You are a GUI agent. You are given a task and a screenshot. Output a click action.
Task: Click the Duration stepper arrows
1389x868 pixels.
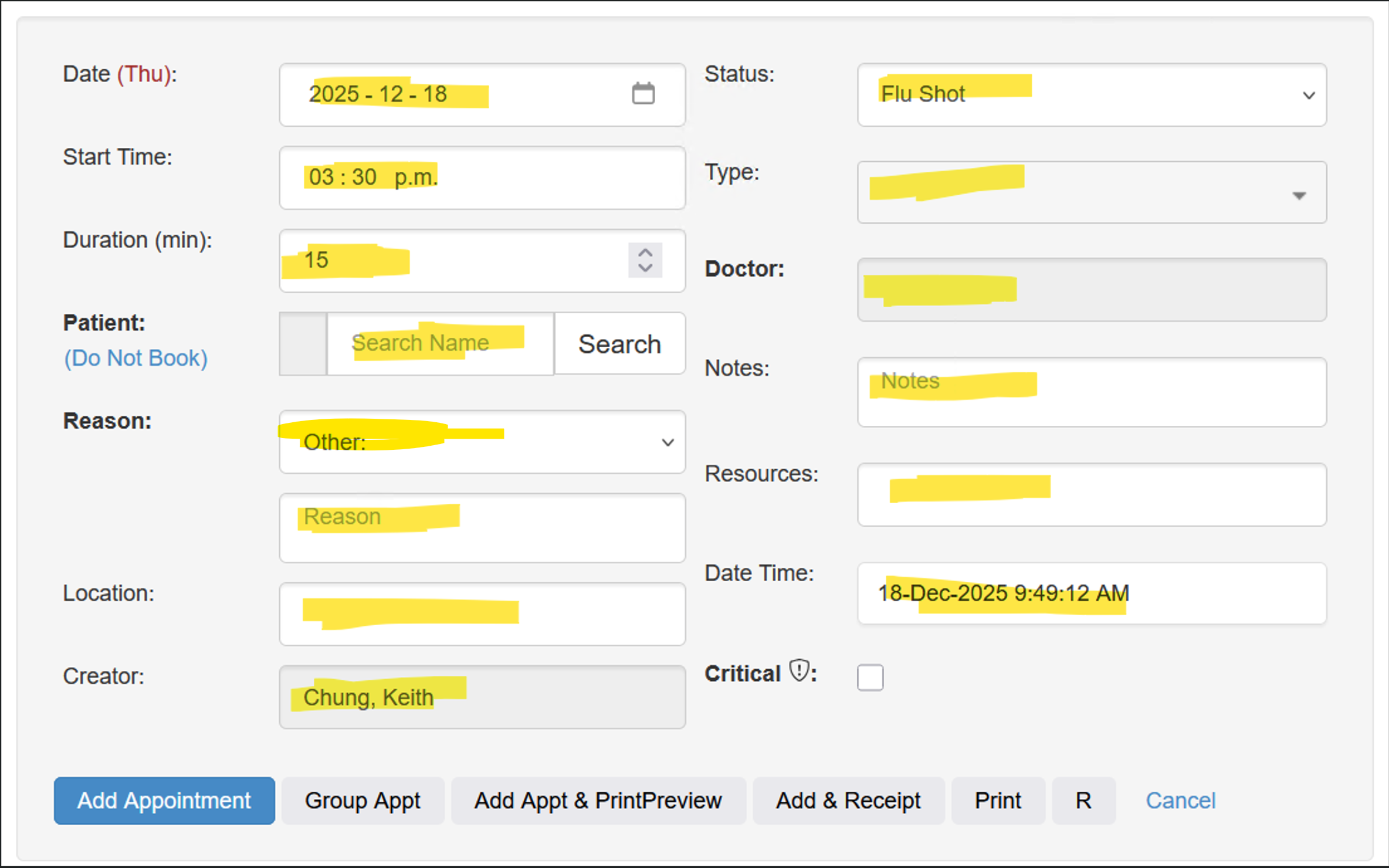point(645,260)
